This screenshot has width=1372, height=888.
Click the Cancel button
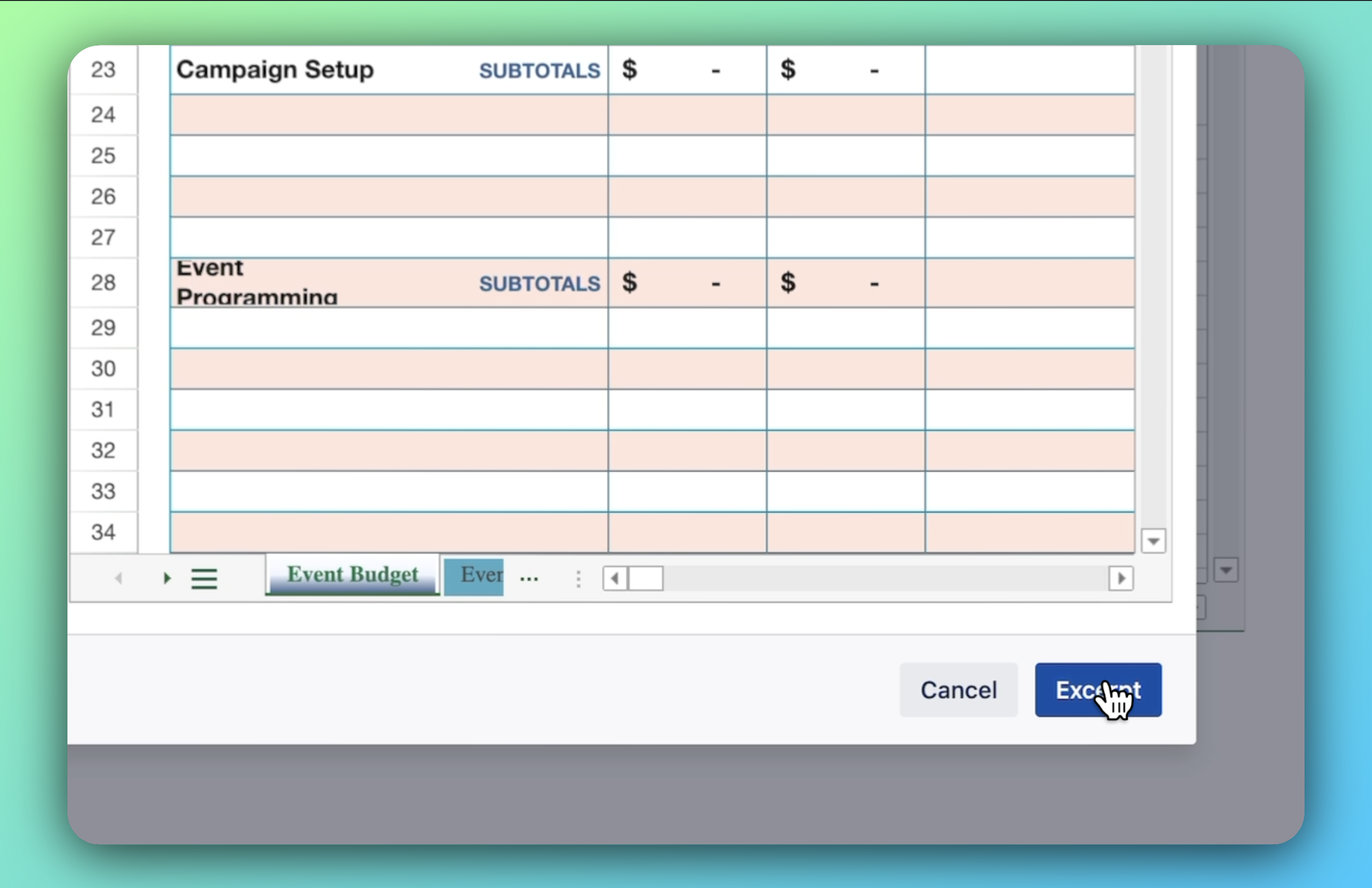tap(958, 690)
